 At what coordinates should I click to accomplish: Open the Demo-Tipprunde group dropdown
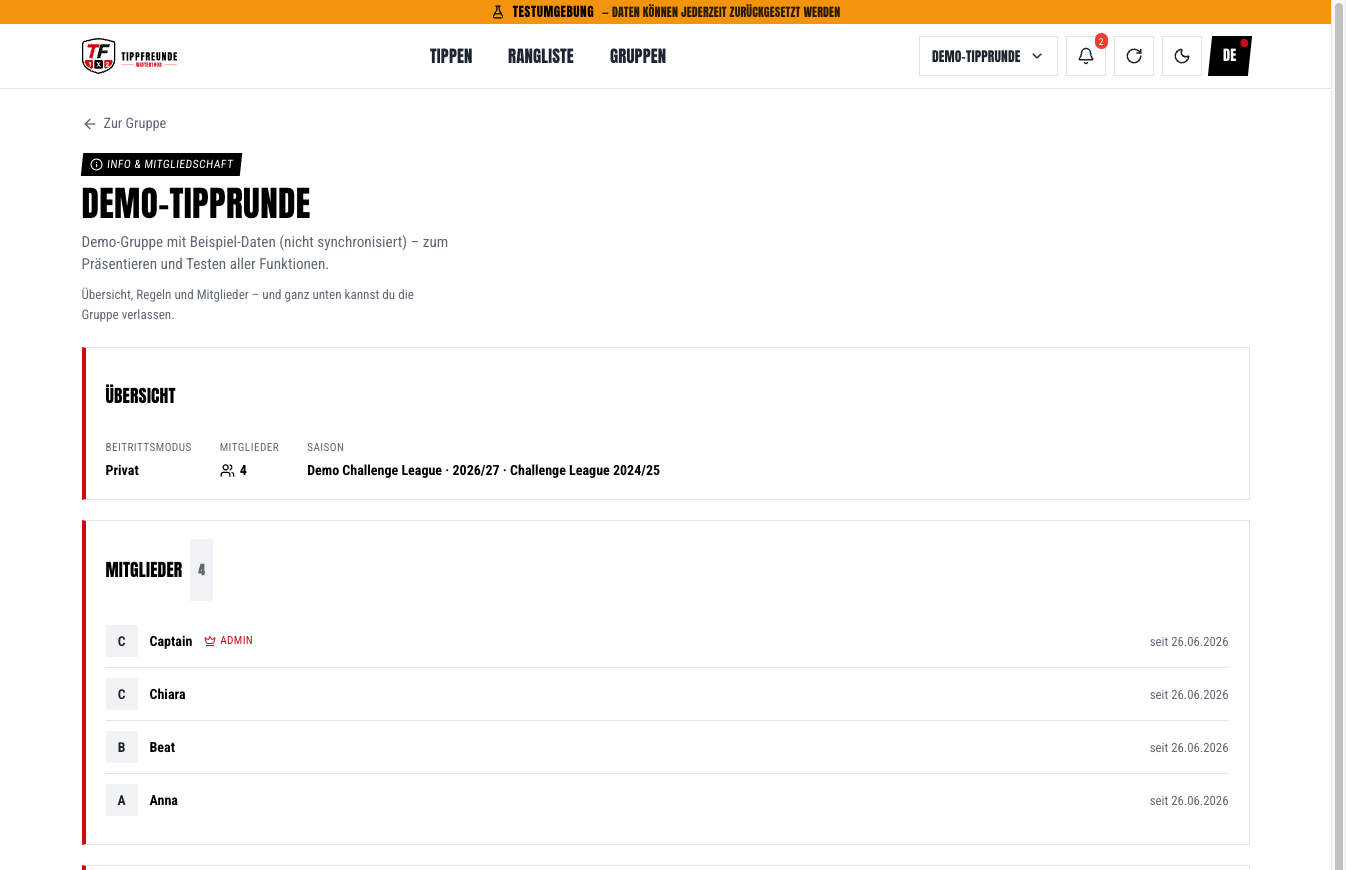pyautogui.click(x=988, y=56)
